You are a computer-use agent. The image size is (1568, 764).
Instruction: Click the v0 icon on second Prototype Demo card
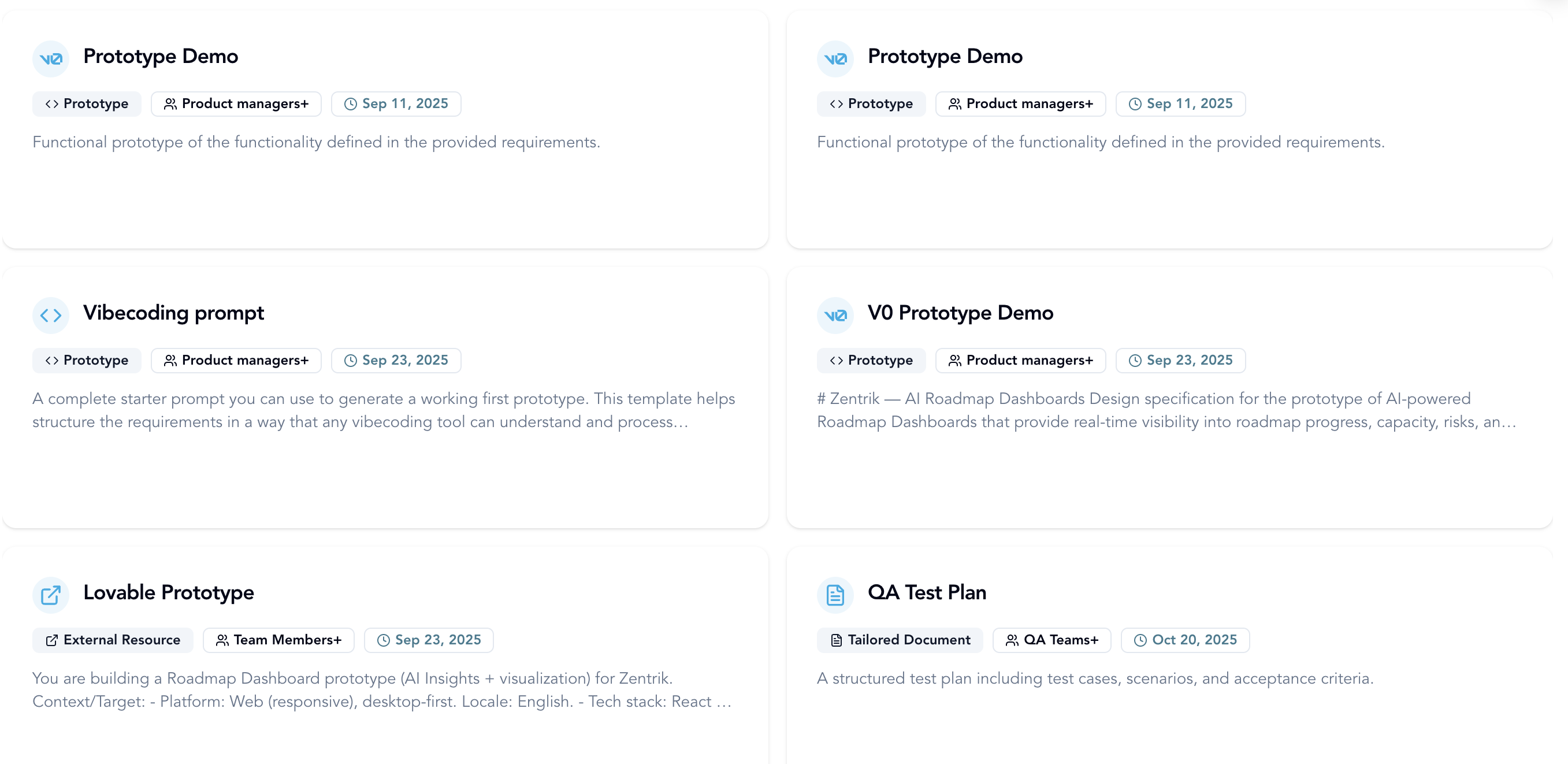click(x=836, y=58)
